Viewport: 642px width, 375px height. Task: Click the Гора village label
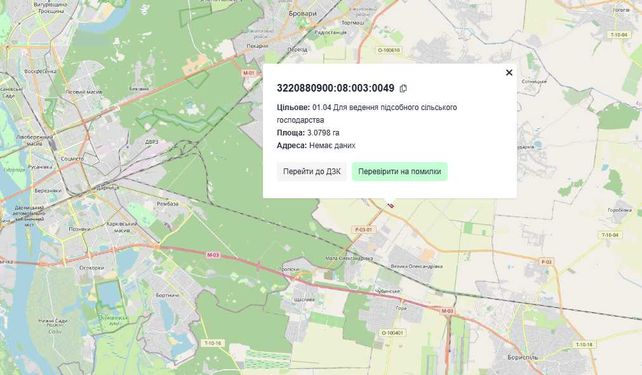[x=401, y=308]
